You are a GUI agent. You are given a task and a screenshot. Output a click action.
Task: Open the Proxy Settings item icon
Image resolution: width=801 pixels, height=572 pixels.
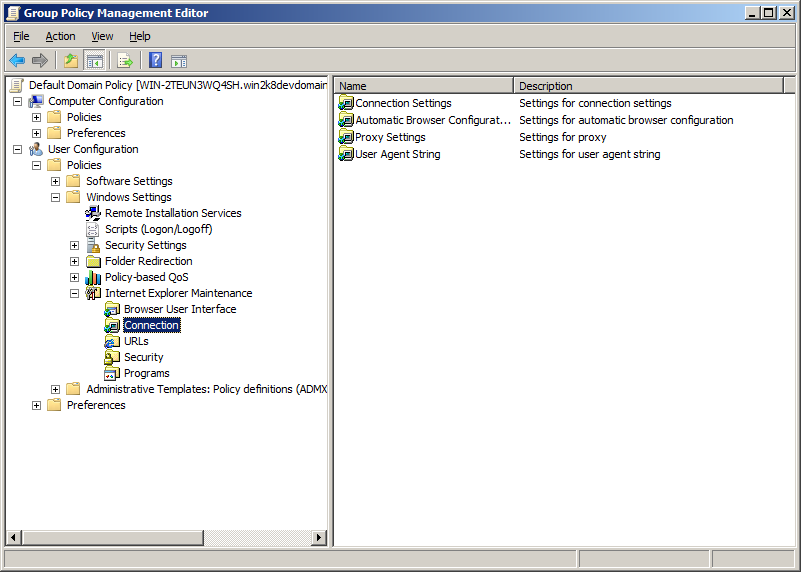click(x=346, y=137)
